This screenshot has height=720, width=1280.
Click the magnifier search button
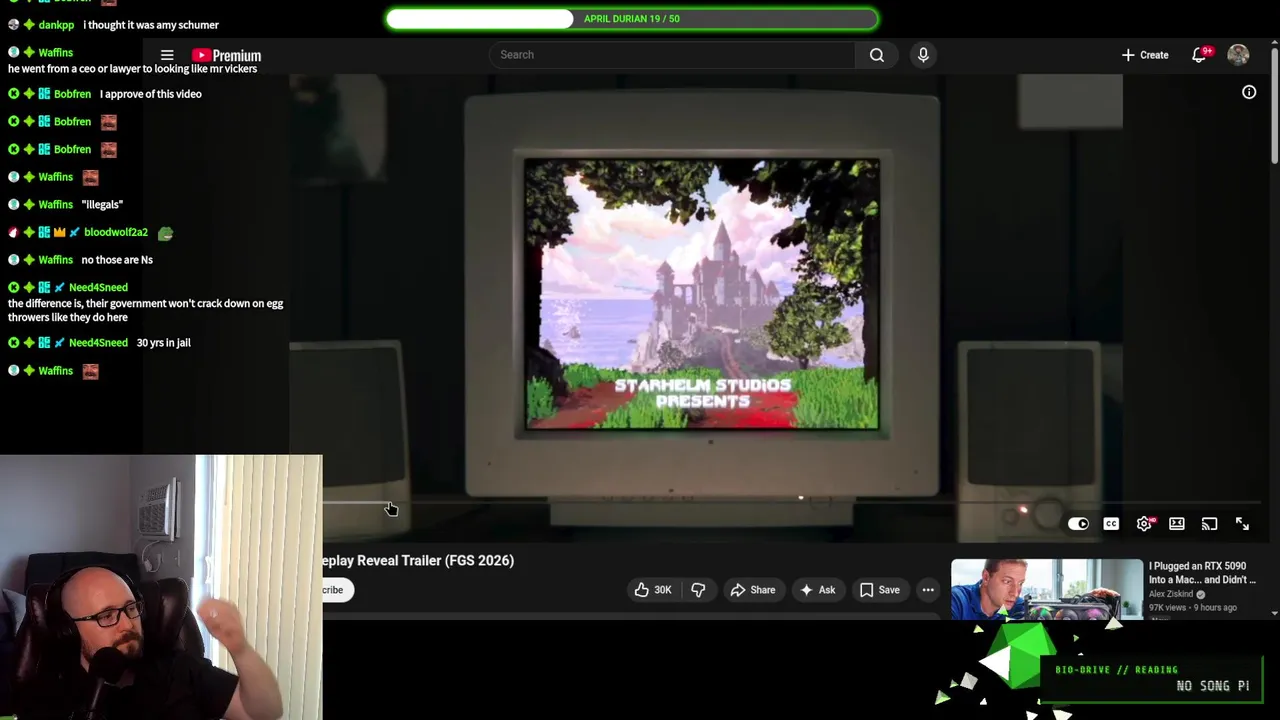pos(877,55)
